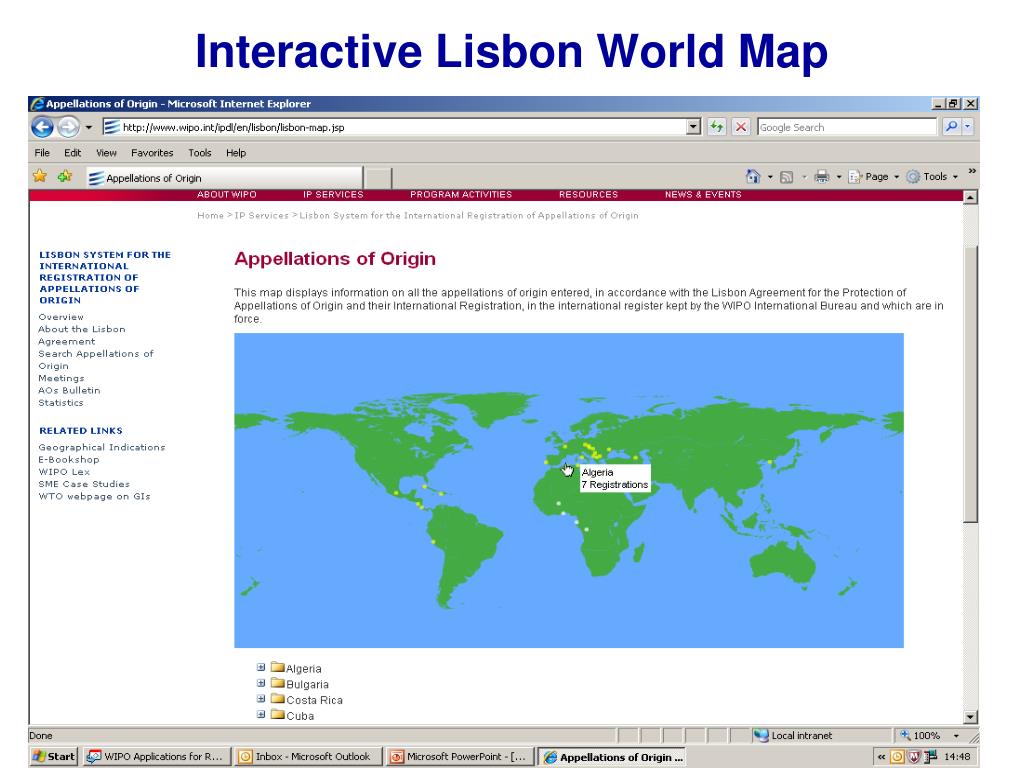Open Search Appellations of Origin sidebar link
This screenshot has height=768, width=1024.
pos(96,360)
